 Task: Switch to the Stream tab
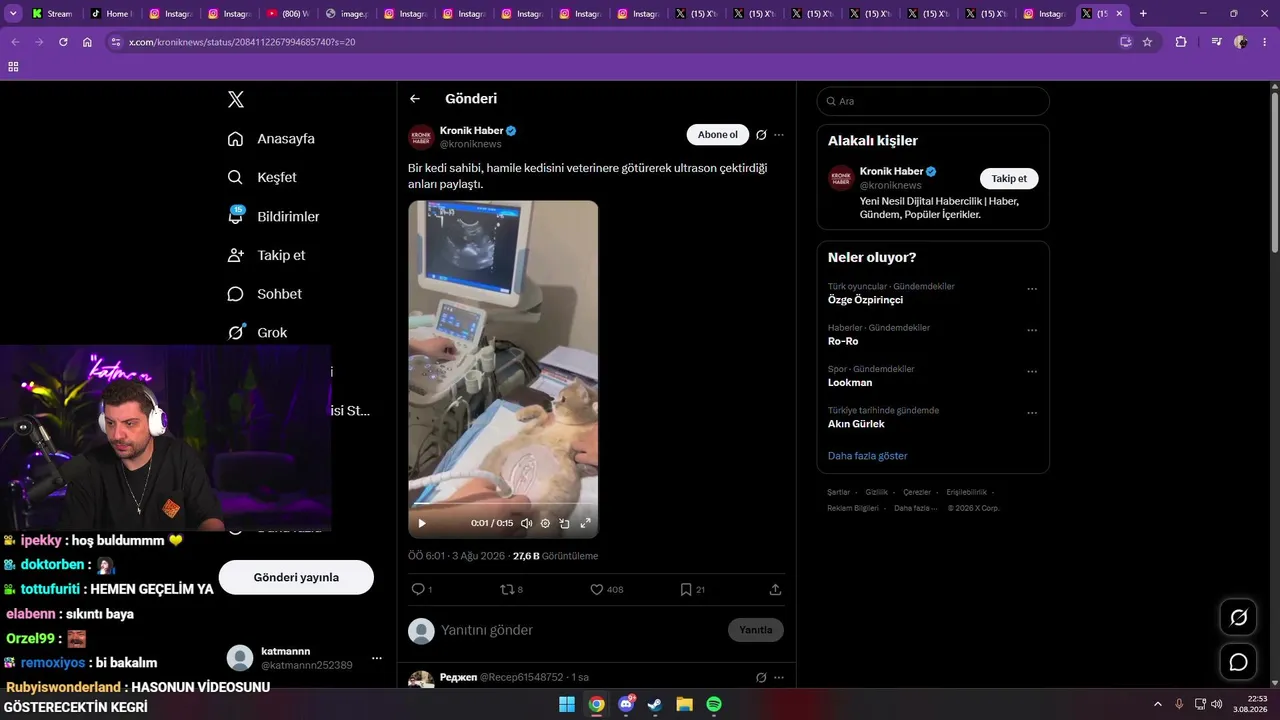(x=50, y=14)
